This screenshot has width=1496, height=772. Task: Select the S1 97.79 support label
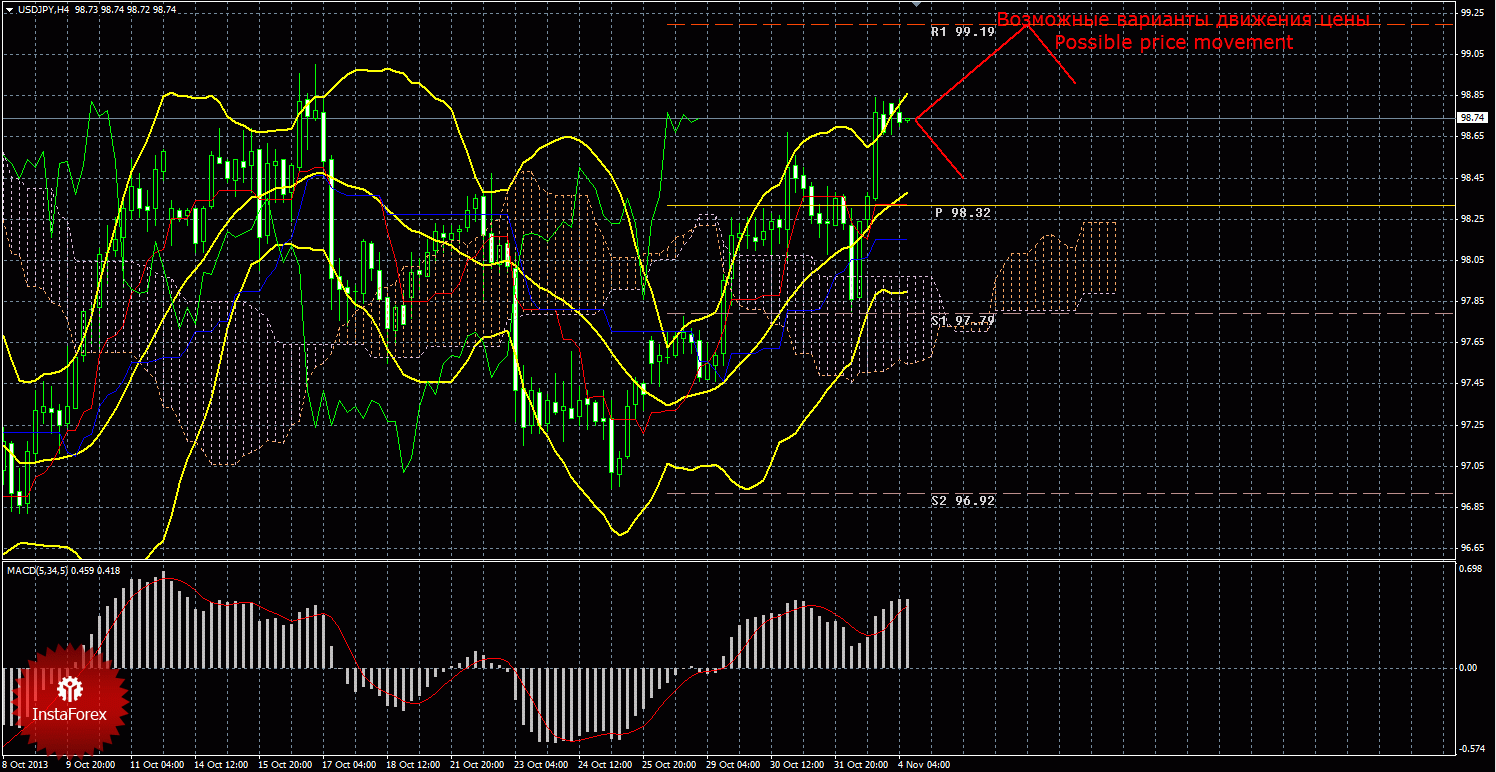click(x=962, y=320)
